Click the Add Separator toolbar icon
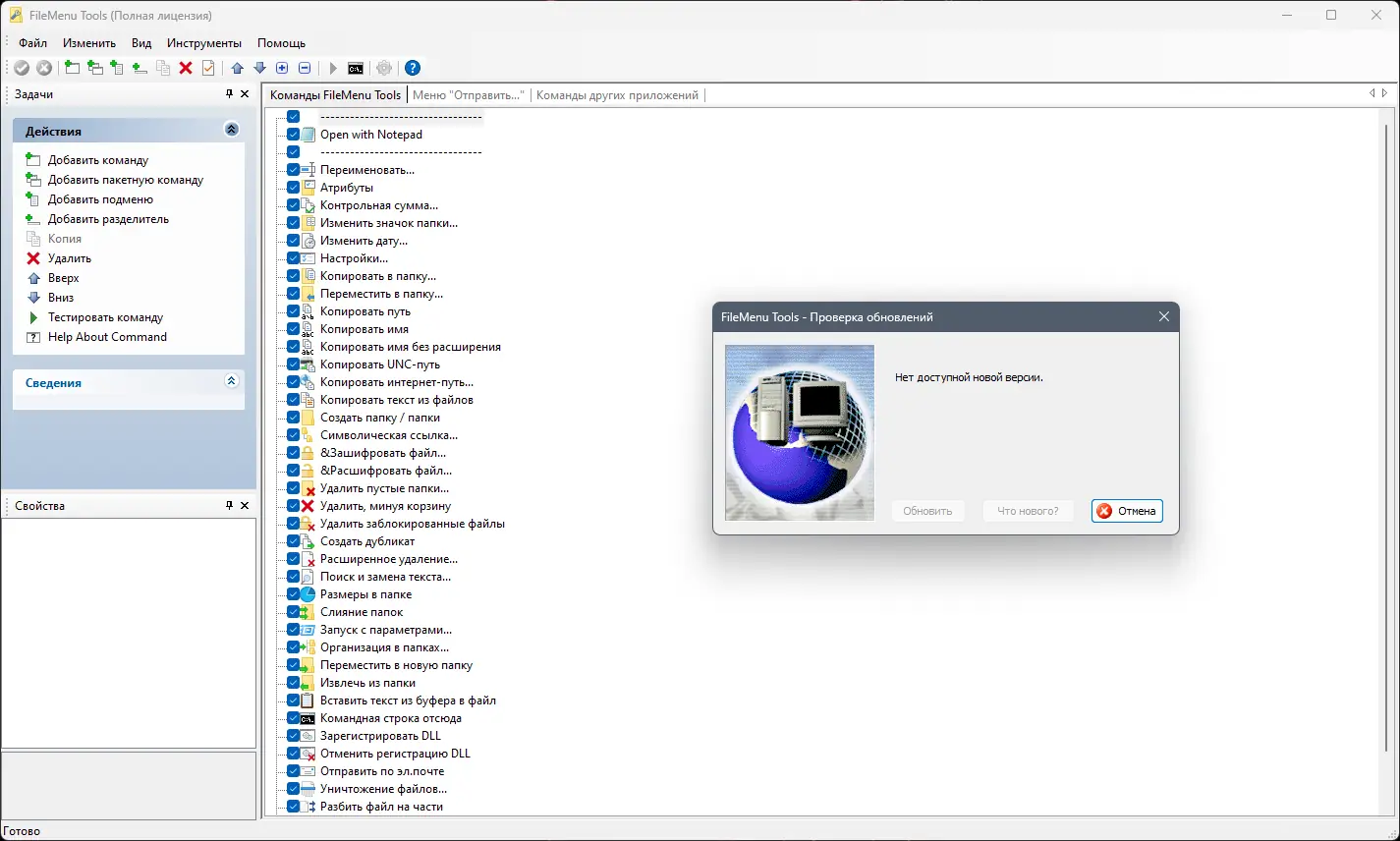 click(x=140, y=68)
